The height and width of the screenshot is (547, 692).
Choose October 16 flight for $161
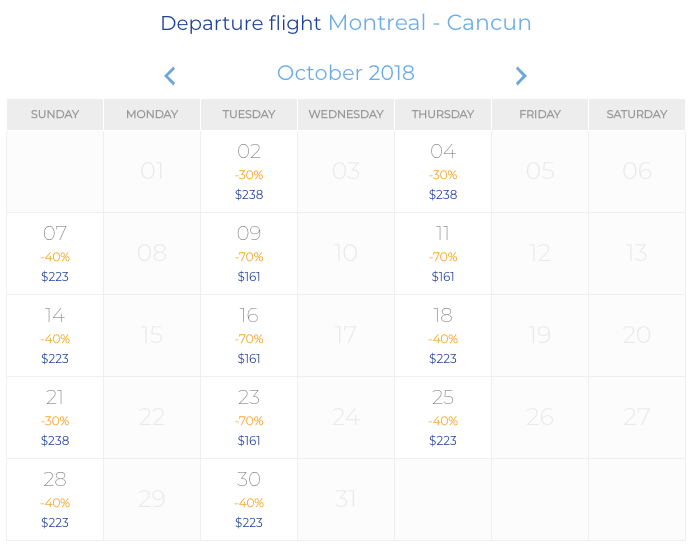click(x=249, y=336)
